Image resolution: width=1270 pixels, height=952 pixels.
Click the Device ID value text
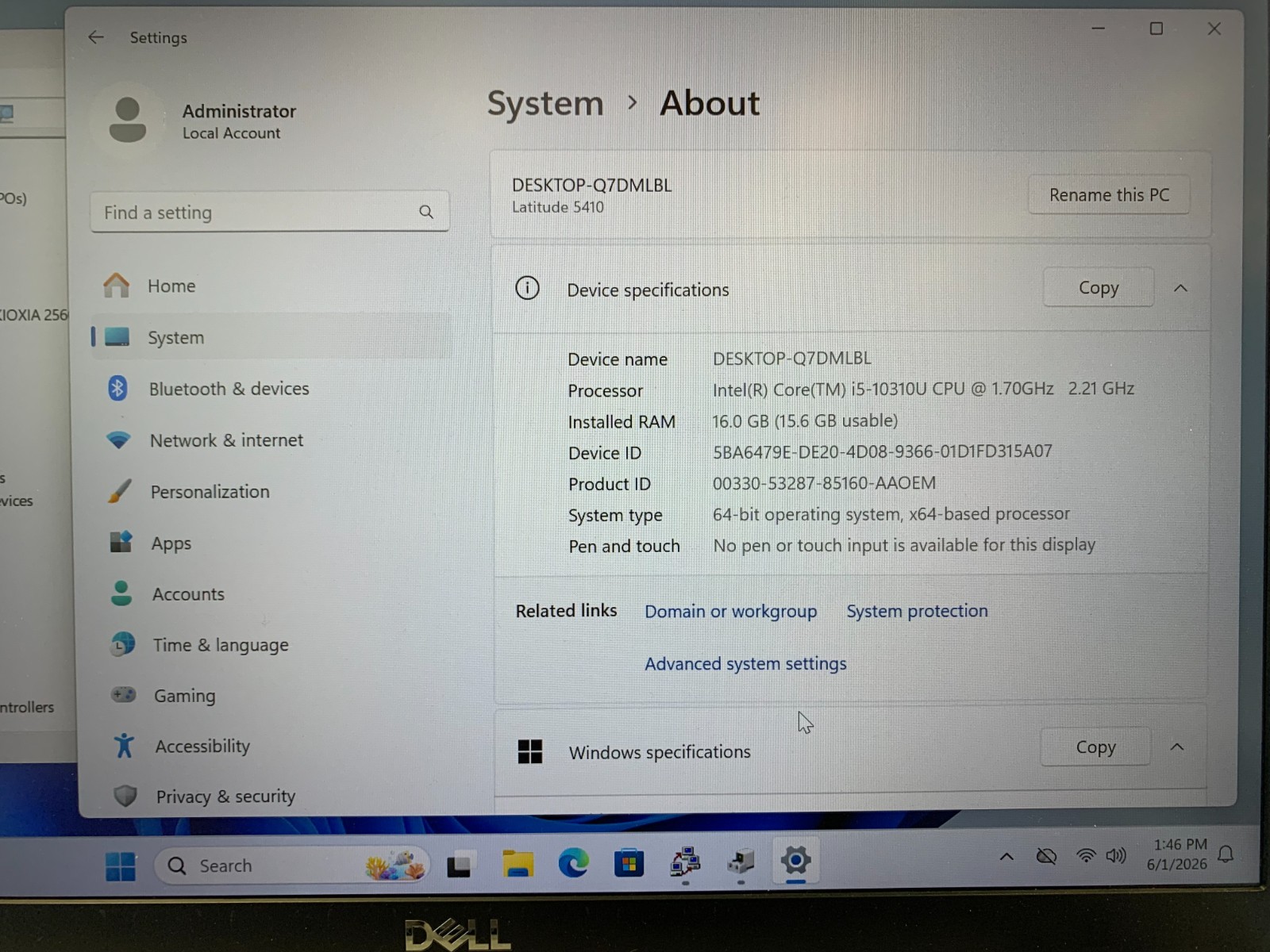click(x=882, y=451)
